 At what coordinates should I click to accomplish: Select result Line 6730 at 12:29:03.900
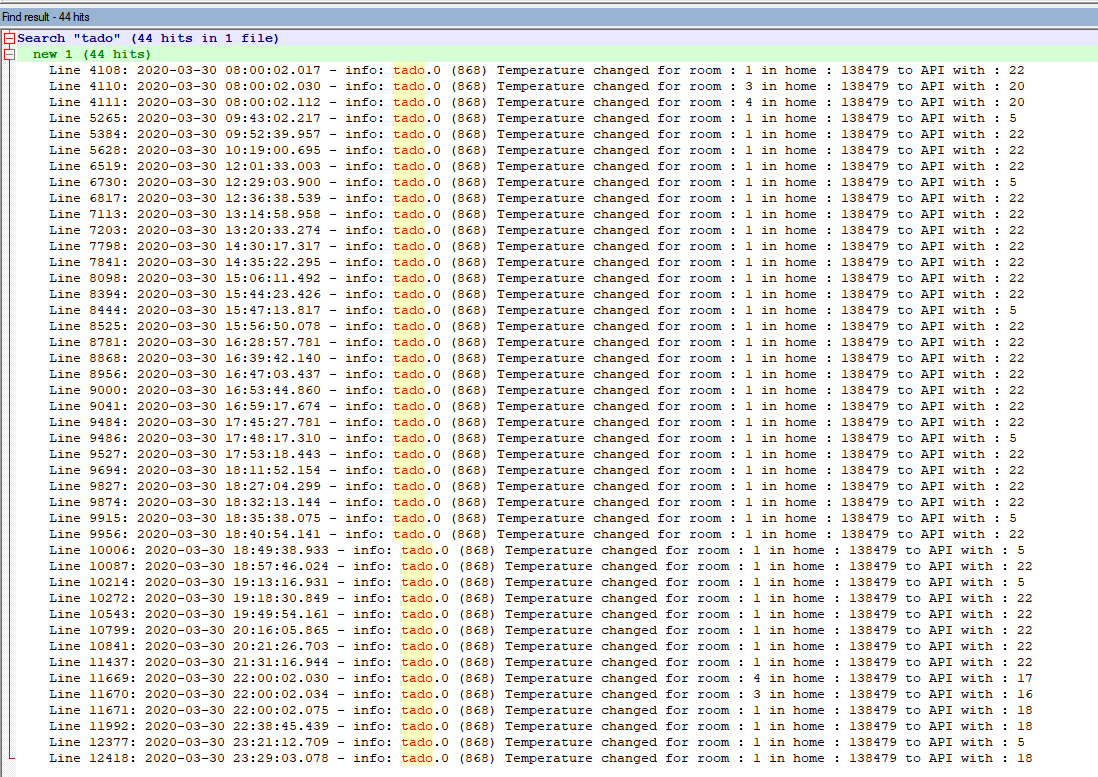coord(532,183)
